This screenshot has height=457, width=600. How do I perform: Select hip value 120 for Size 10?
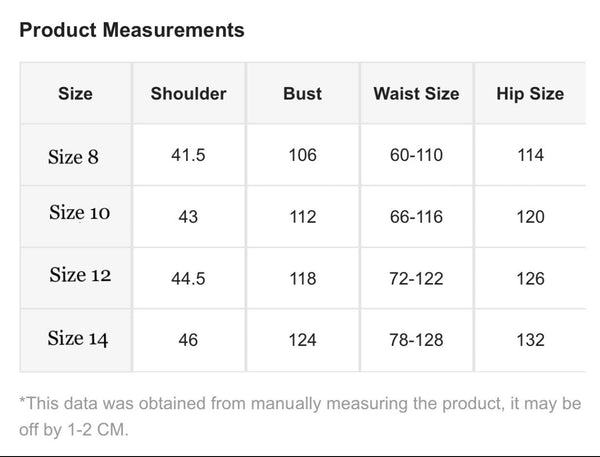[530, 217]
